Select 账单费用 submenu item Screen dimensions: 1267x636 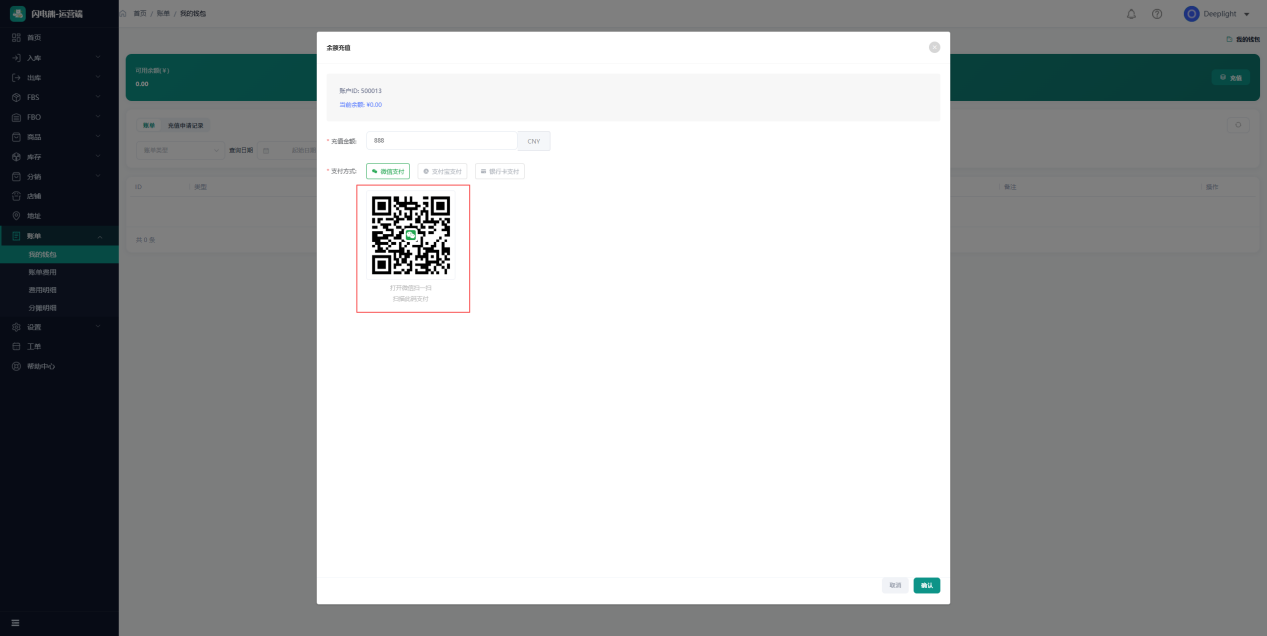click(59, 272)
